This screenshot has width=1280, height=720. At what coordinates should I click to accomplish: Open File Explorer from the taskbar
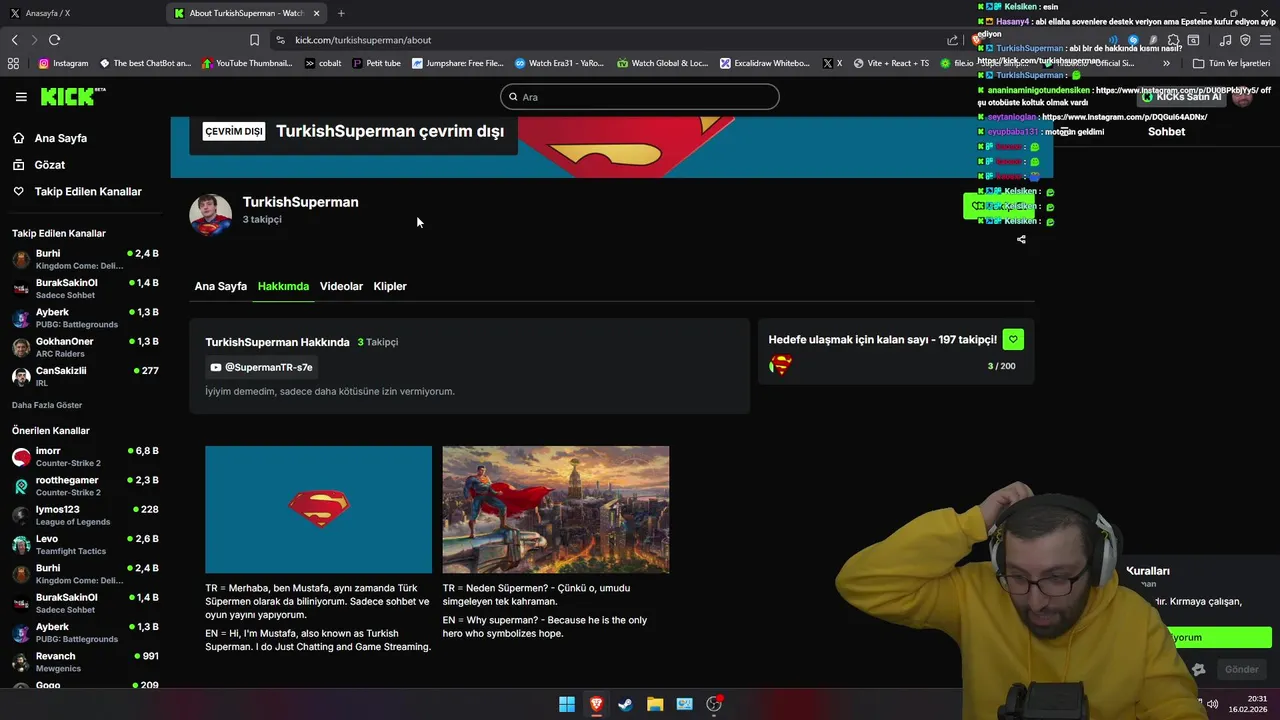click(655, 704)
